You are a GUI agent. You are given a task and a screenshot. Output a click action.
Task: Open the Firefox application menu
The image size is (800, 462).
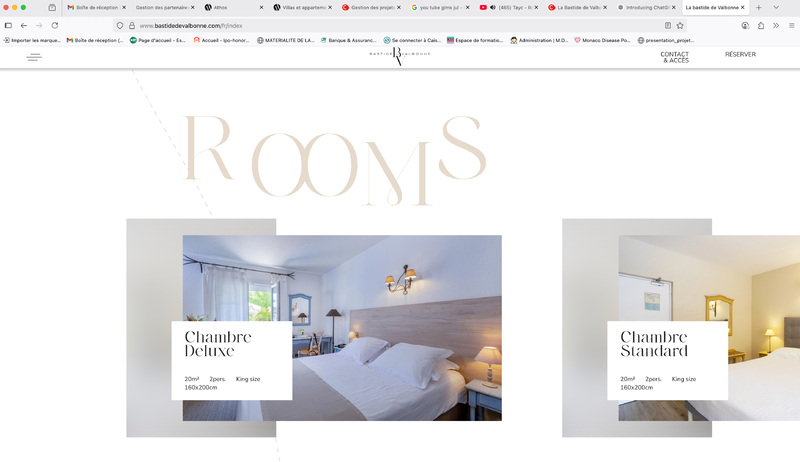click(791, 25)
